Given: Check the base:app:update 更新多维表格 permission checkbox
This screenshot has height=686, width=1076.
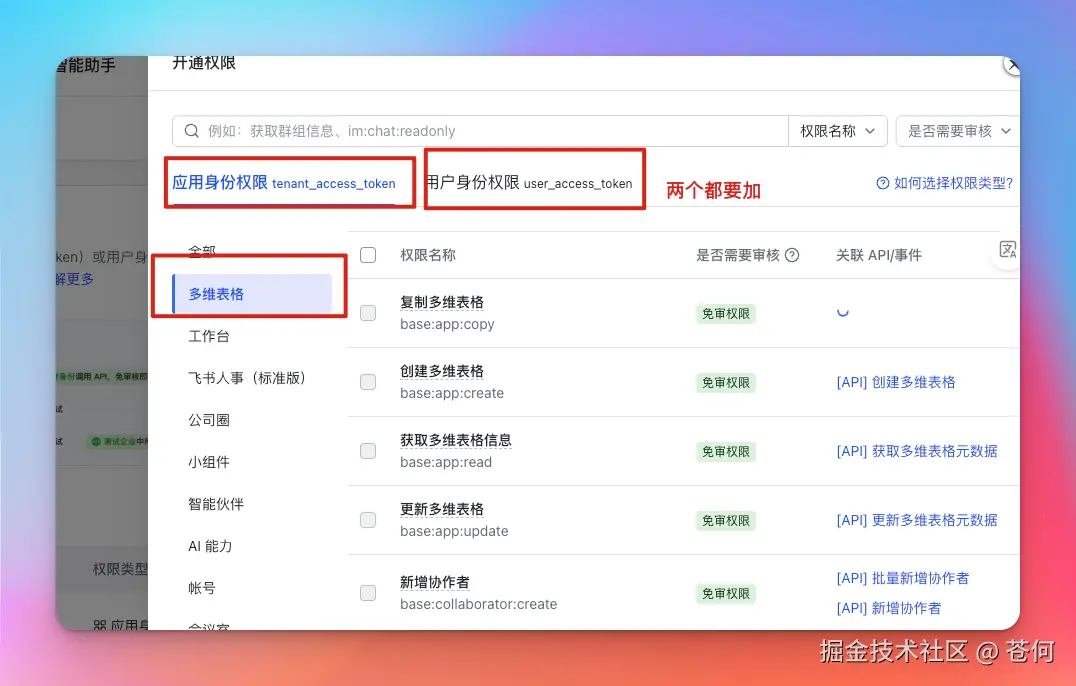Looking at the screenshot, I should tap(368, 520).
